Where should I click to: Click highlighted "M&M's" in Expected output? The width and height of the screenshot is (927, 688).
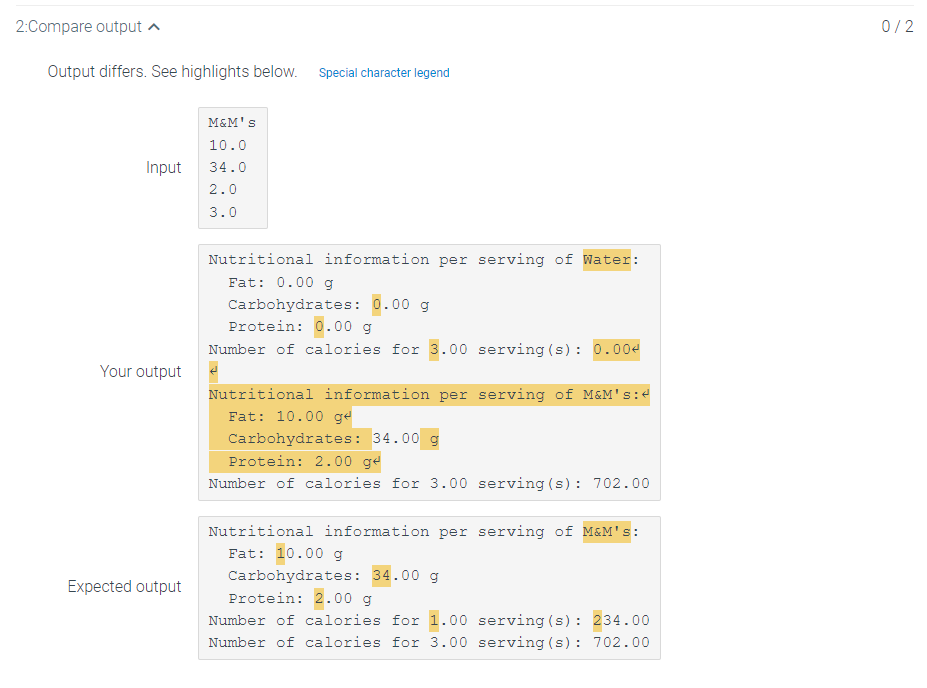pos(607,532)
